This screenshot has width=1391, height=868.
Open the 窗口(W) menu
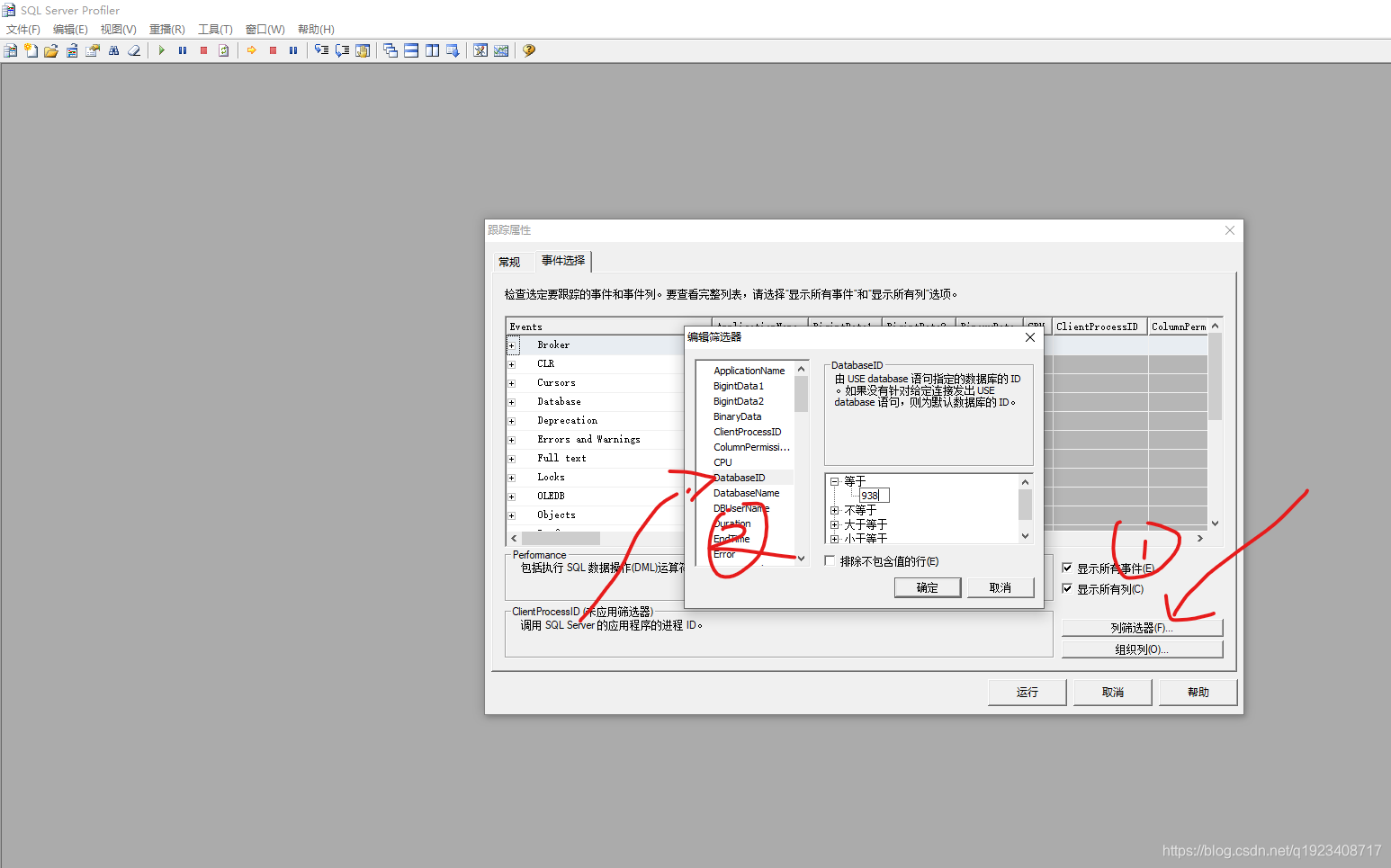pos(265,30)
